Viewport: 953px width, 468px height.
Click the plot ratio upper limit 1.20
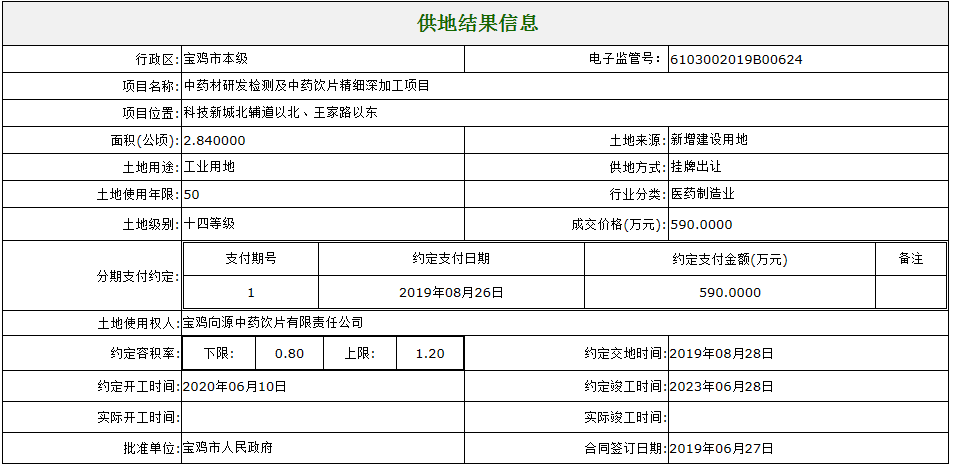pos(429,353)
